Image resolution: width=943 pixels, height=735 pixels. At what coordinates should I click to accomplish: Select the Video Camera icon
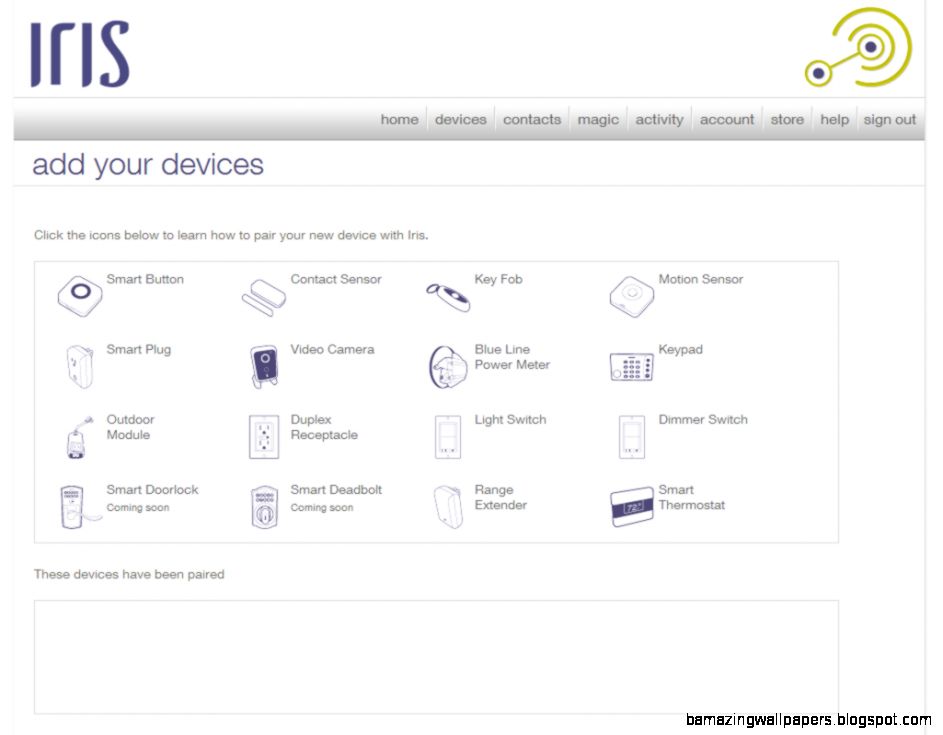(264, 366)
